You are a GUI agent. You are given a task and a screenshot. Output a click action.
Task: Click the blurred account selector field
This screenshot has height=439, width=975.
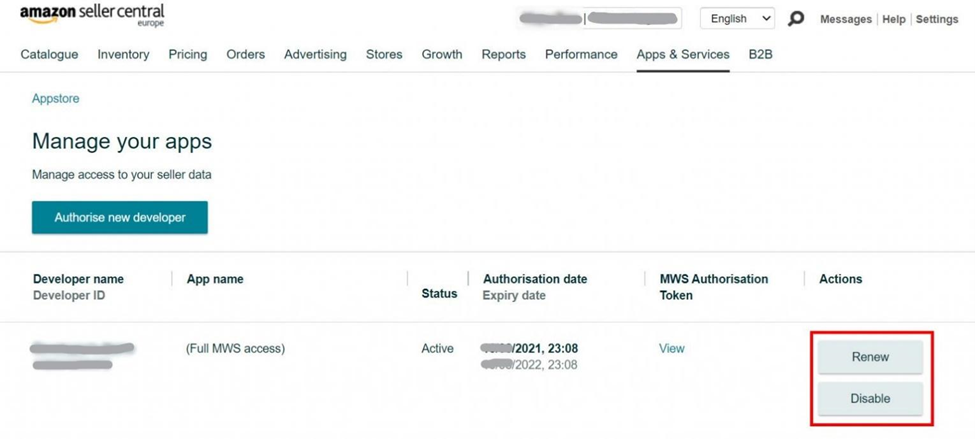pyautogui.click(x=599, y=19)
